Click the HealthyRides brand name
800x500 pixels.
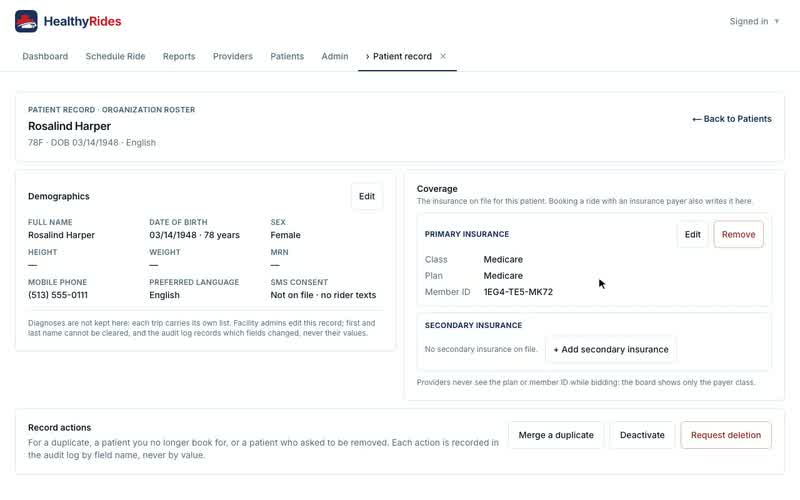pos(82,21)
